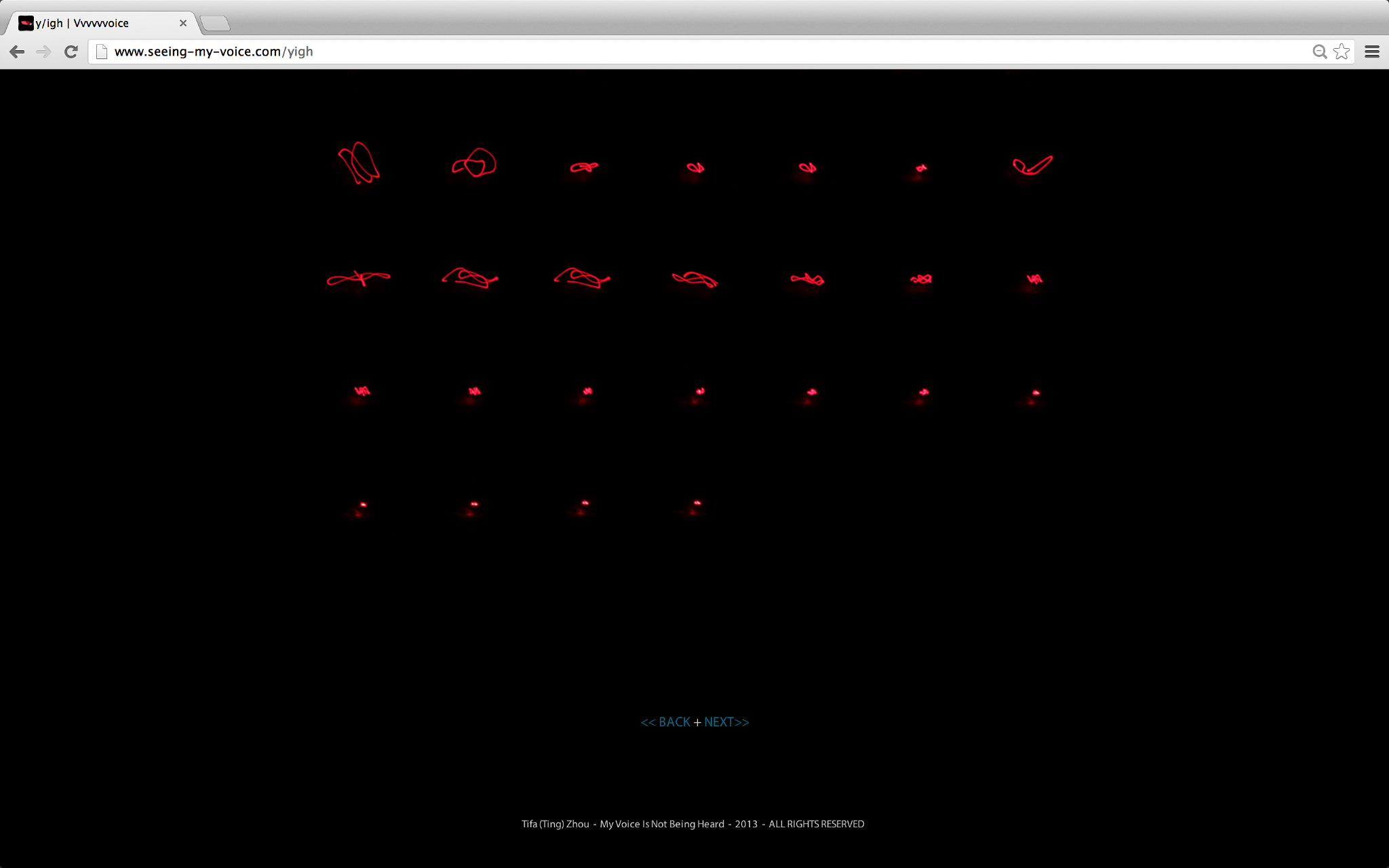1389x868 pixels.
Task: Open the first row's large tall loop thumbnail
Action: [359, 163]
